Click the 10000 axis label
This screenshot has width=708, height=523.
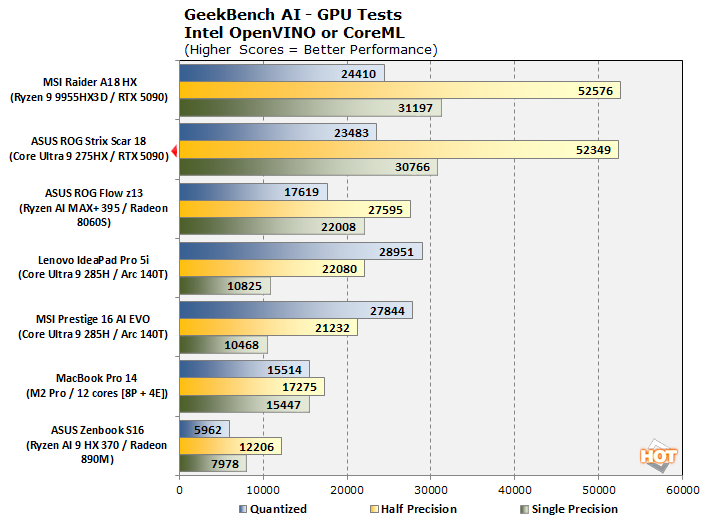[263, 490]
